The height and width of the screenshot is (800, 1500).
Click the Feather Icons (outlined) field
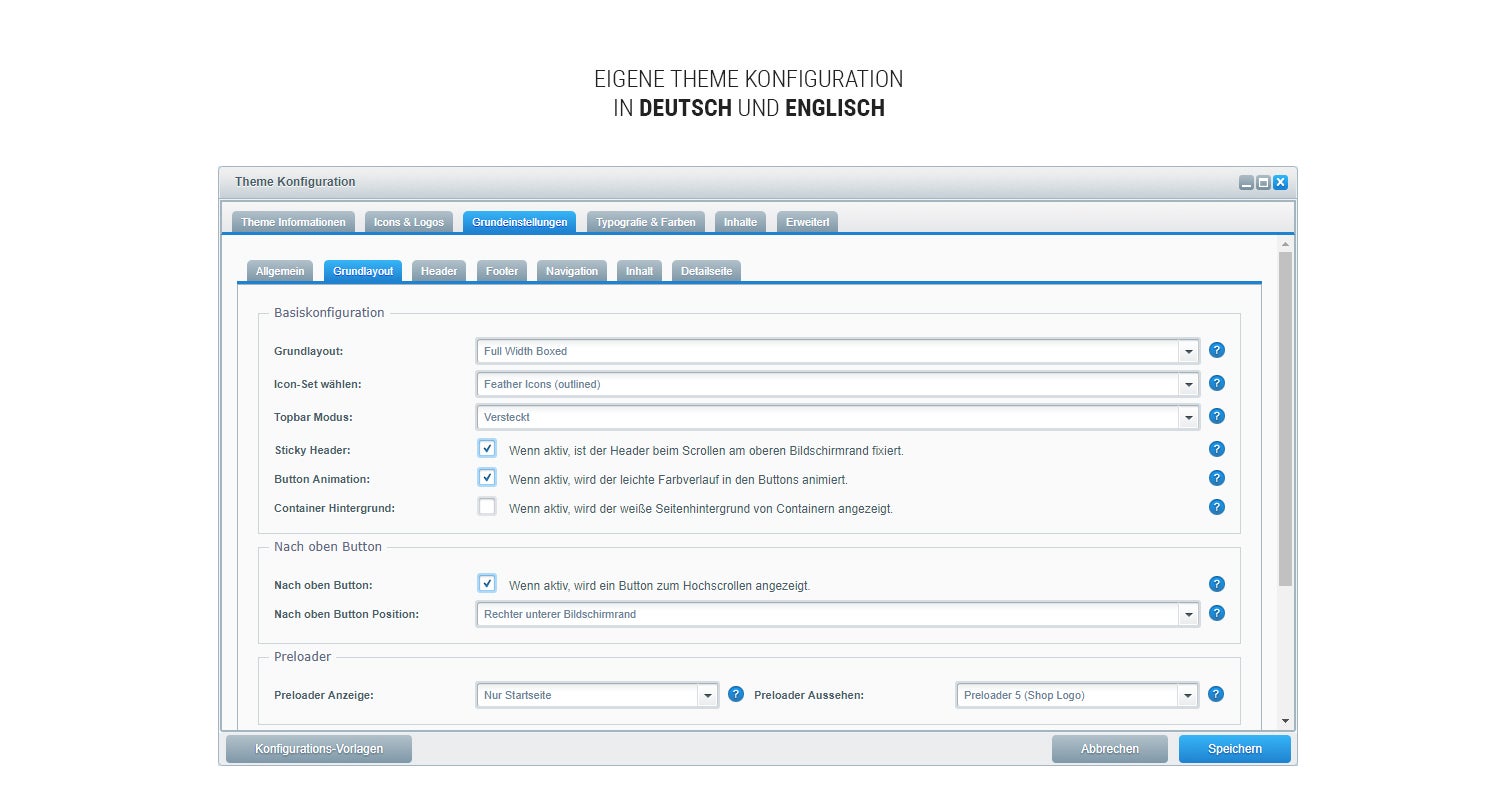coord(828,384)
